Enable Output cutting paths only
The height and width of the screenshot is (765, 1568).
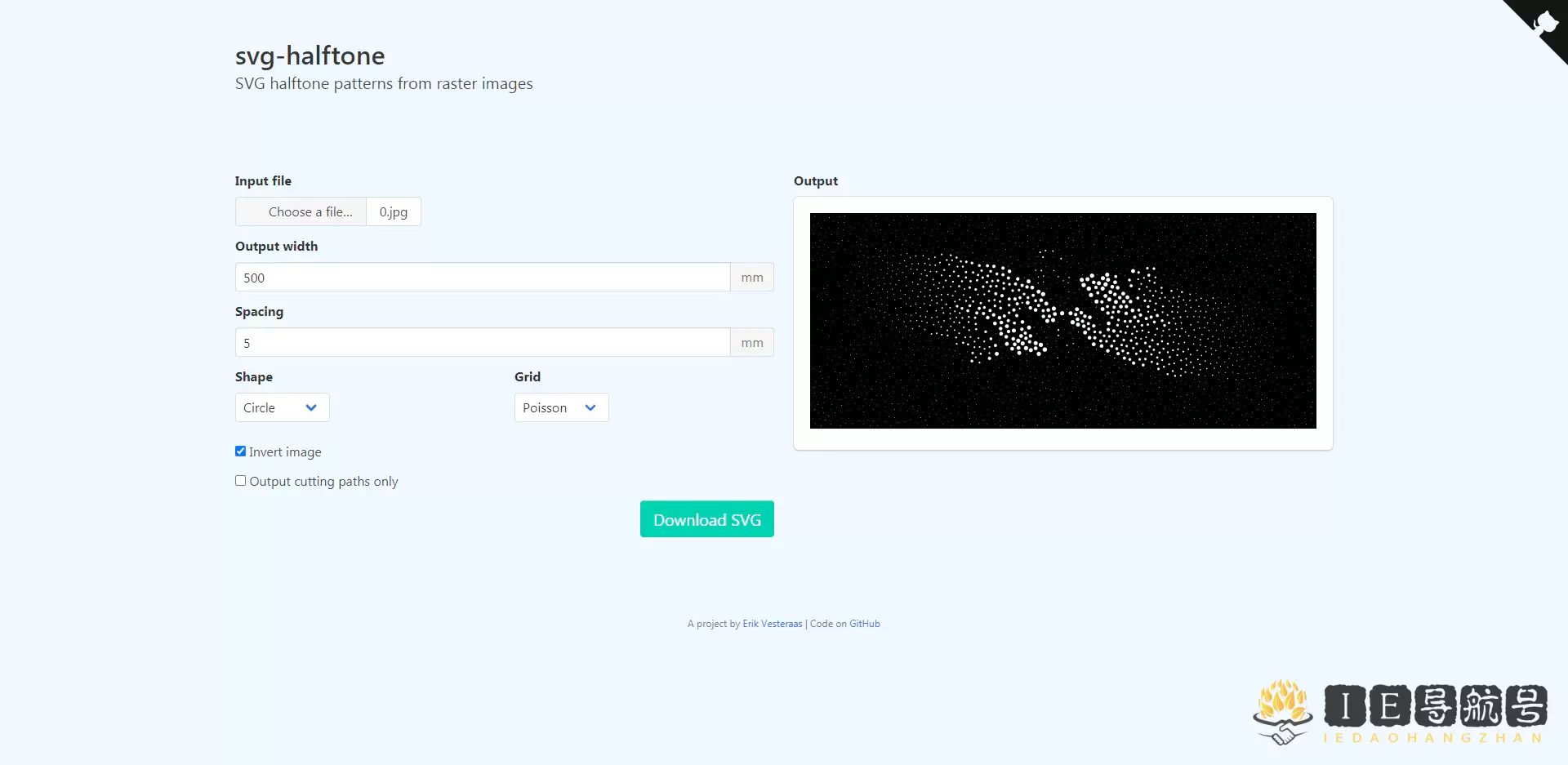click(240, 481)
